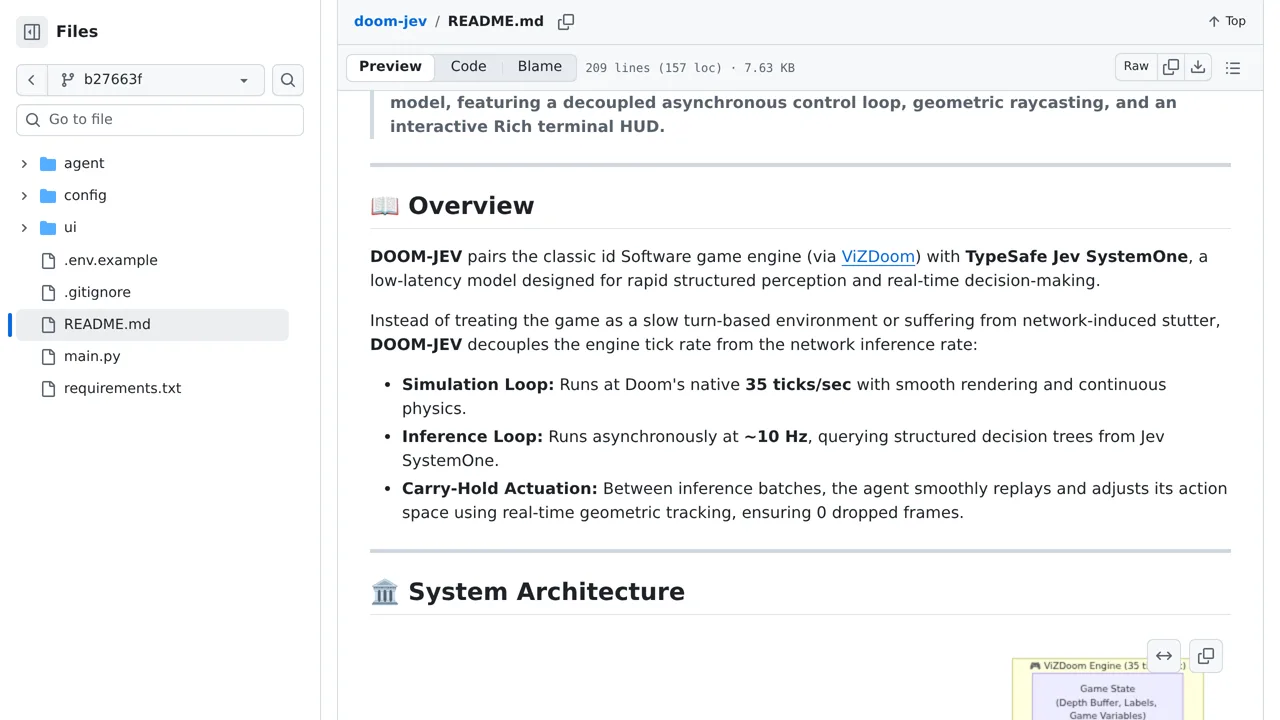Screen dimensions: 1280x720
Task: Expand the agent folder chevron
Action: tap(24, 164)
